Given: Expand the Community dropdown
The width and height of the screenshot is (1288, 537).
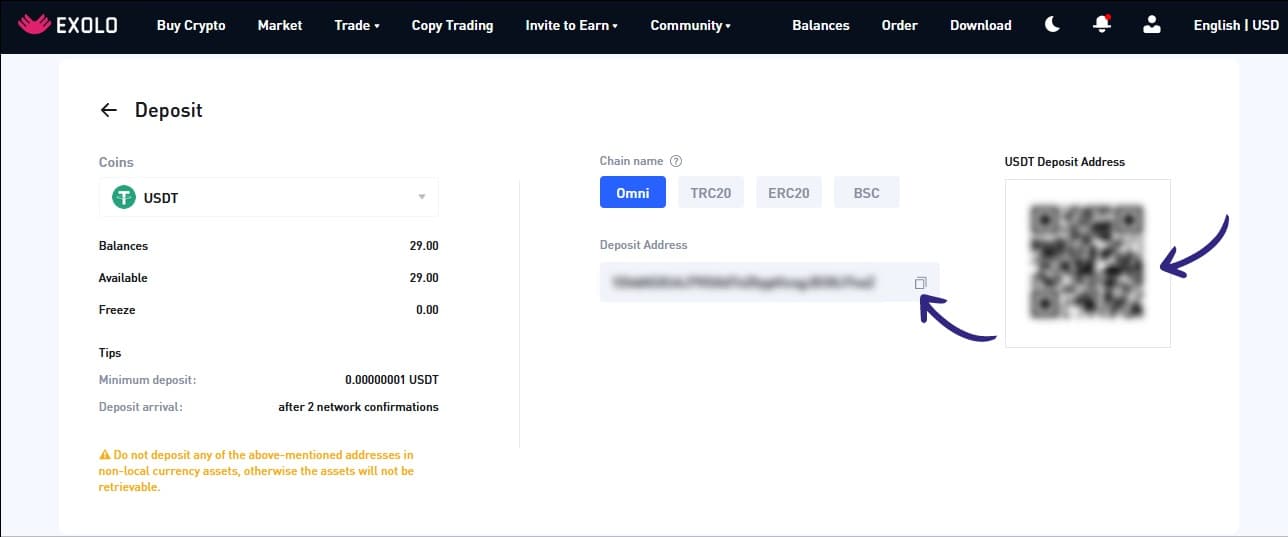Looking at the screenshot, I should 690,25.
